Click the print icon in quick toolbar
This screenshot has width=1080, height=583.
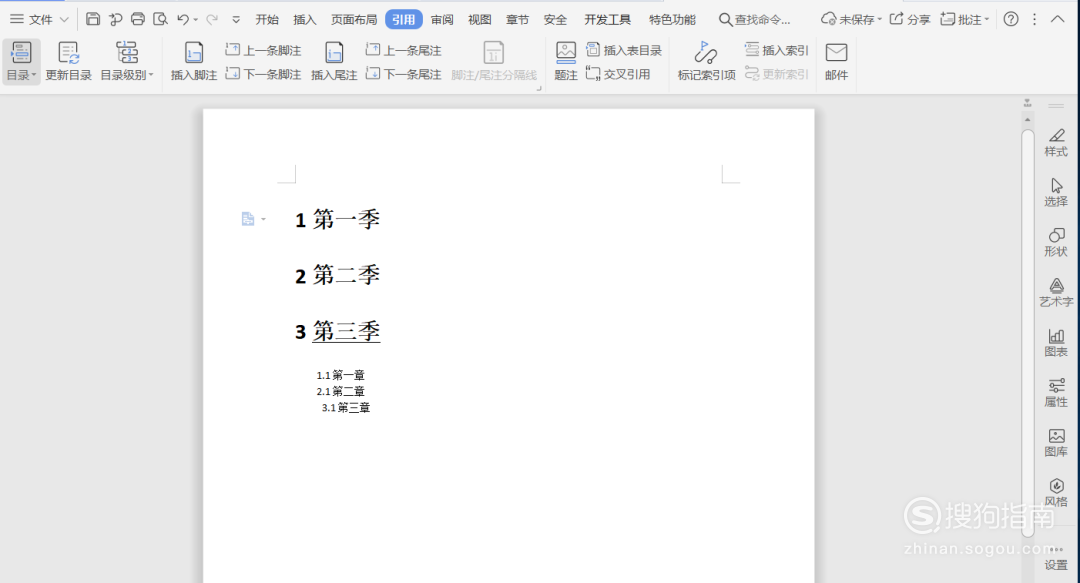point(138,19)
